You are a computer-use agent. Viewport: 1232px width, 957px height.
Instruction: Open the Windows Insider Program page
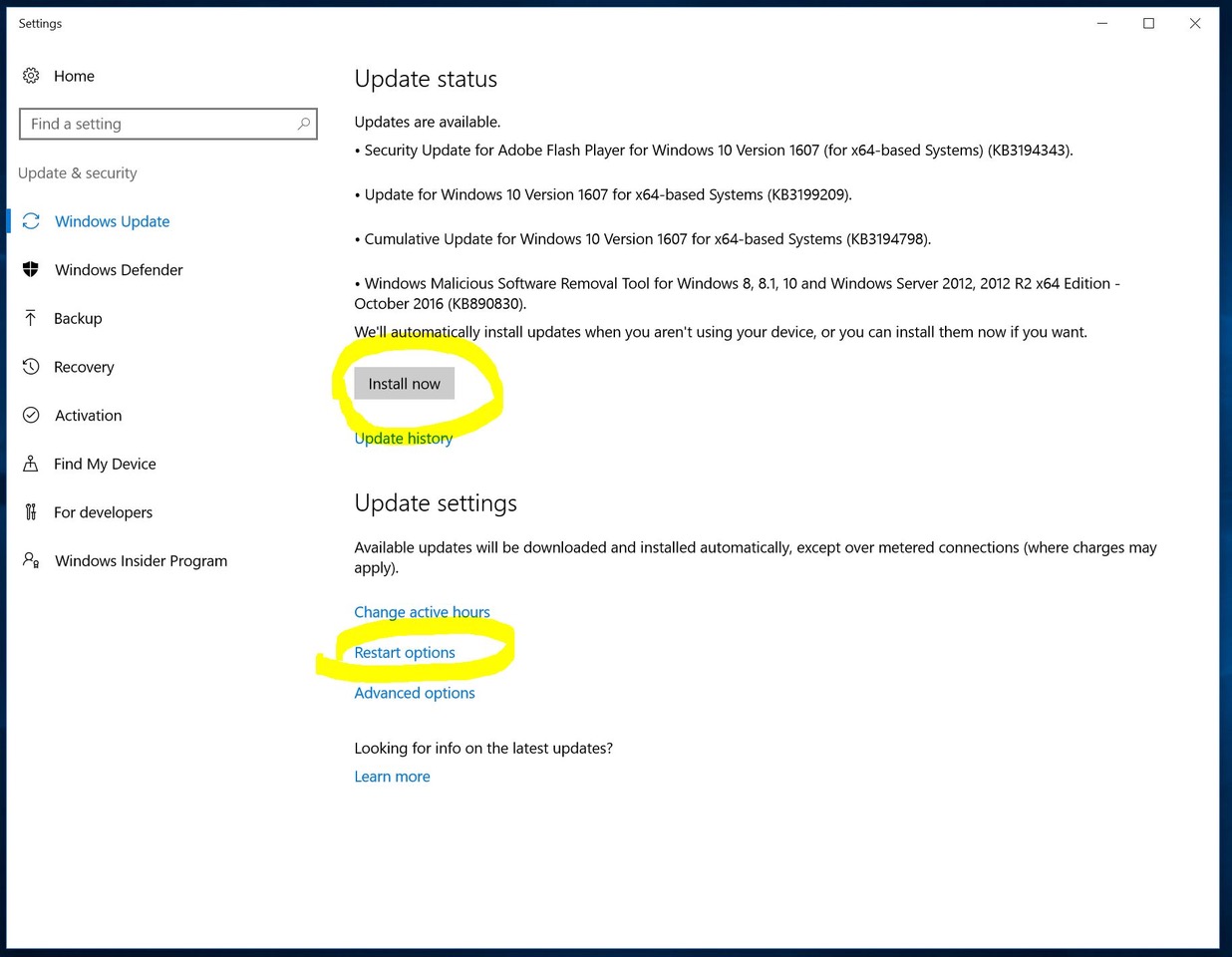pos(141,560)
